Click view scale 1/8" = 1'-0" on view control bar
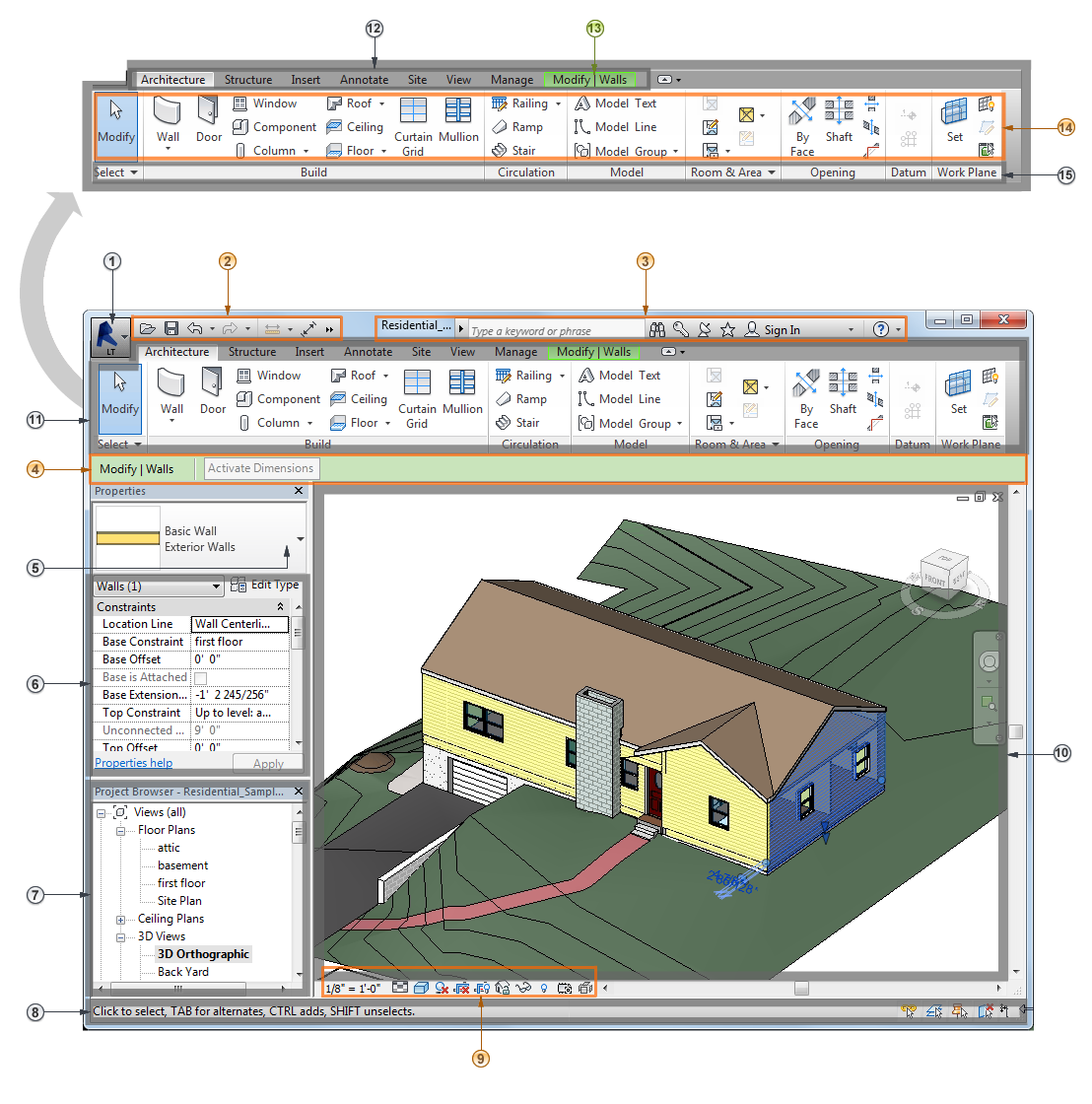This screenshot has width=1092, height=1104. pos(353,989)
